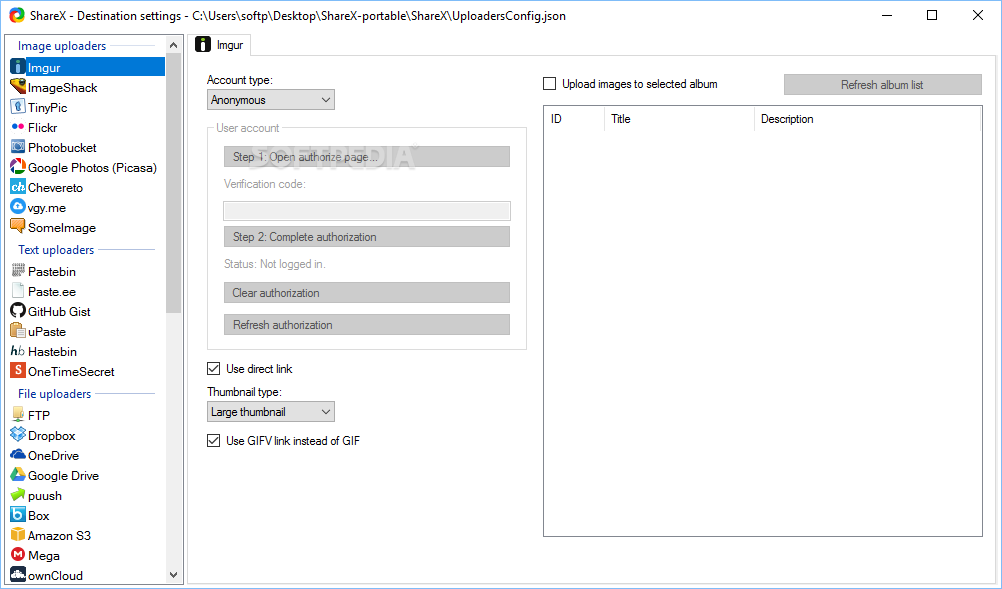
Task: Click the puush icon
Action: click(18, 495)
